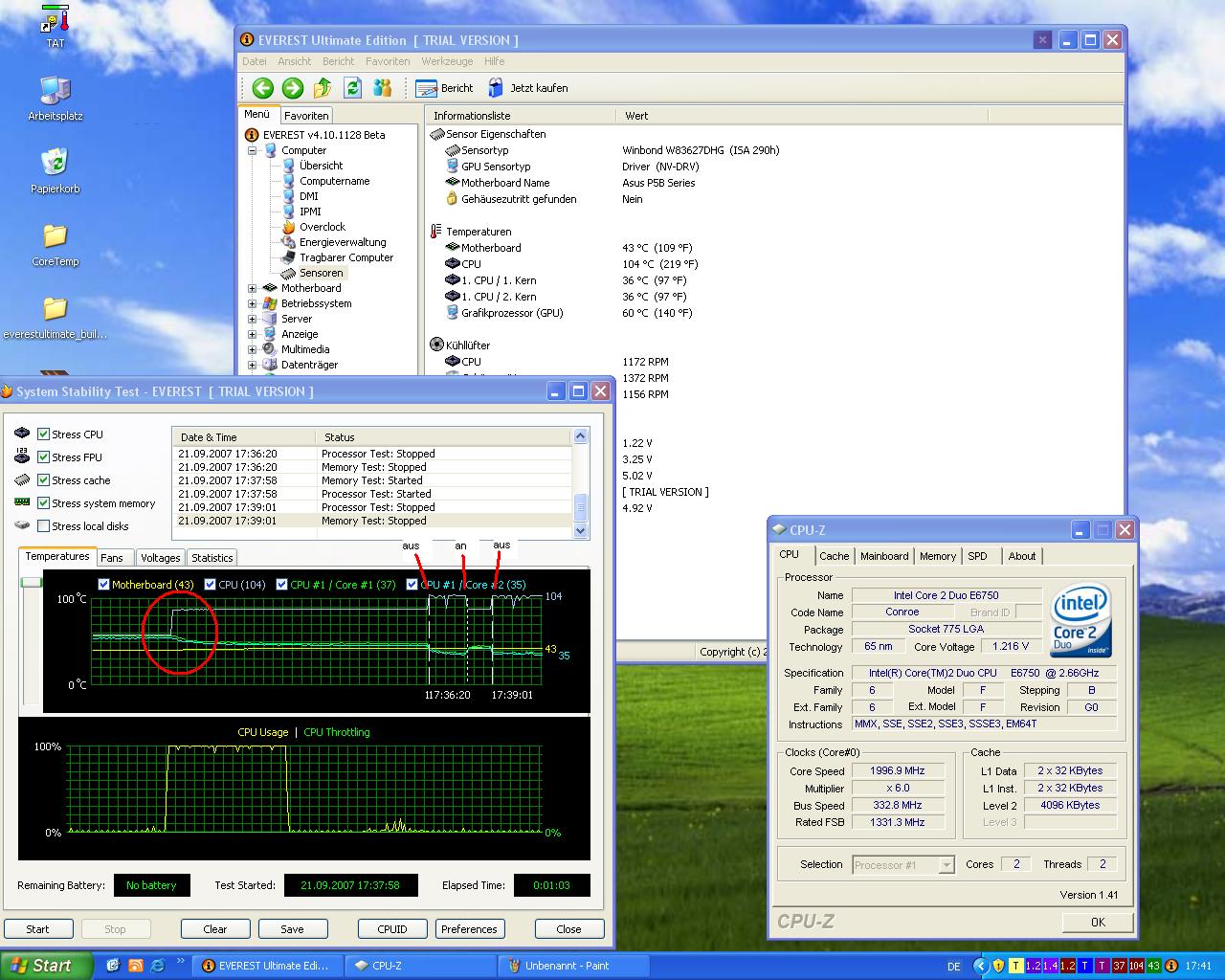1225x980 pixels.
Task: Open the CoreTemp folder on desktop
Action: [x=56, y=244]
